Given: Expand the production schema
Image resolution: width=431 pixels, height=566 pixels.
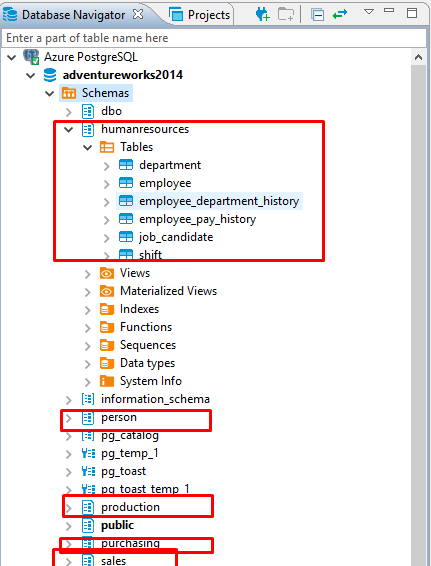Looking at the screenshot, I should [x=69, y=508].
